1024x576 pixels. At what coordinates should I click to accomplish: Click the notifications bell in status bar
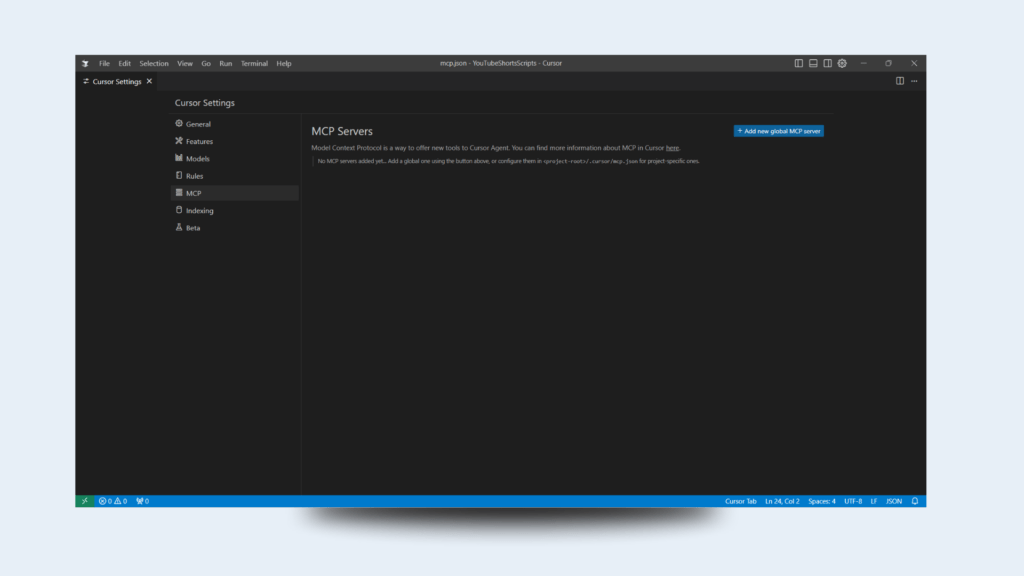click(x=914, y=501)
